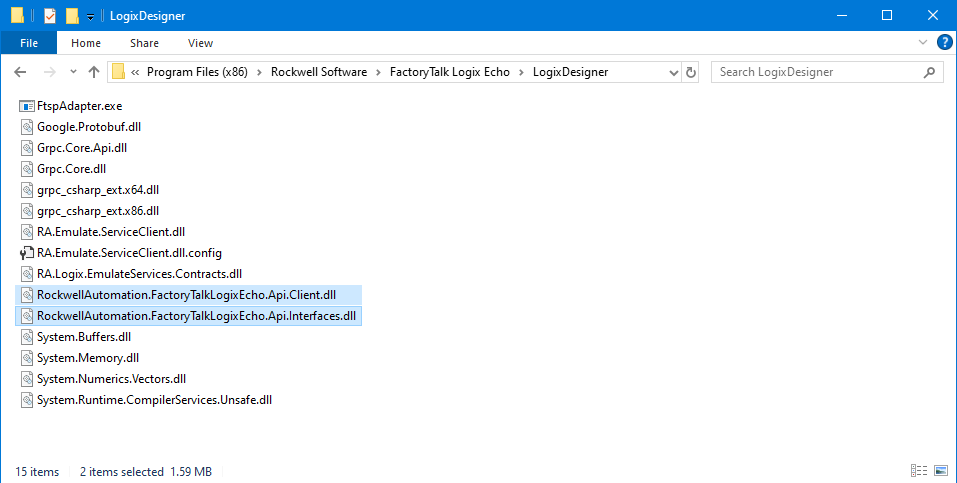
Task: Click the Properties quick access icon
Action: (x=50, y=16)
